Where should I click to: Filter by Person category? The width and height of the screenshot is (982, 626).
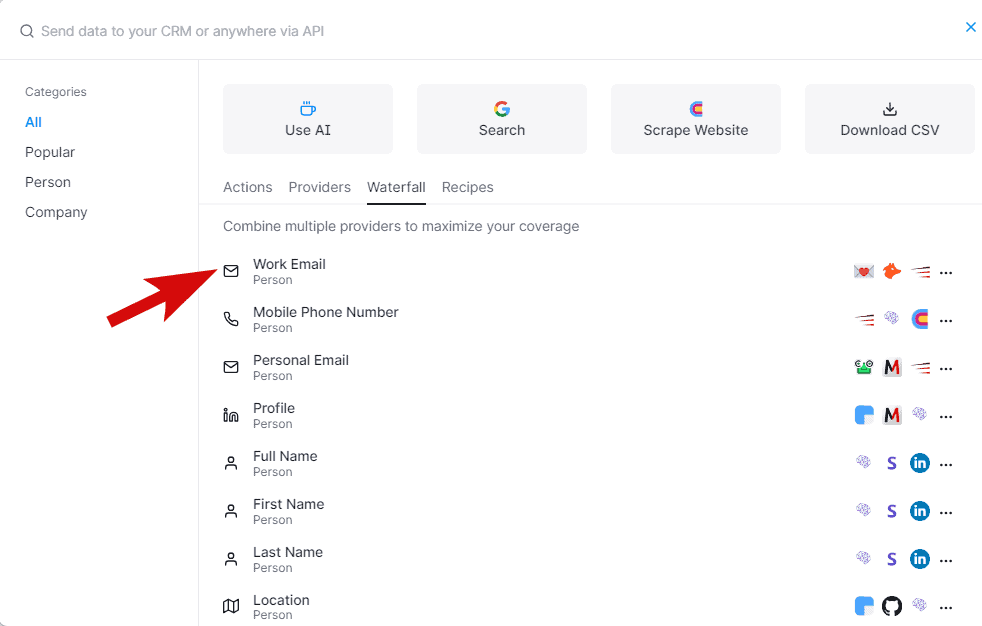[48, 182]
